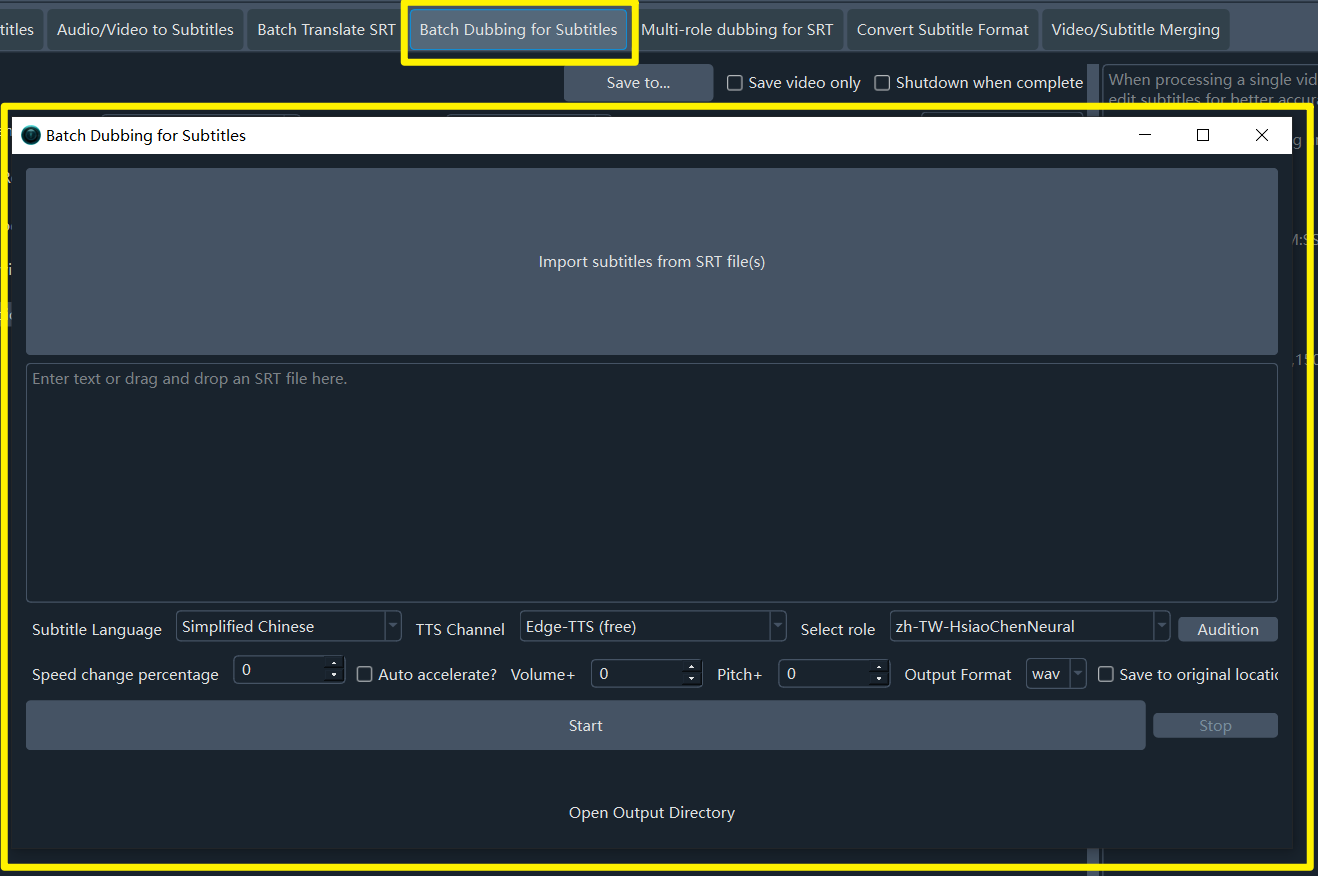
Task: Click the Start dubbing button
Action: [x=585, y=726]
